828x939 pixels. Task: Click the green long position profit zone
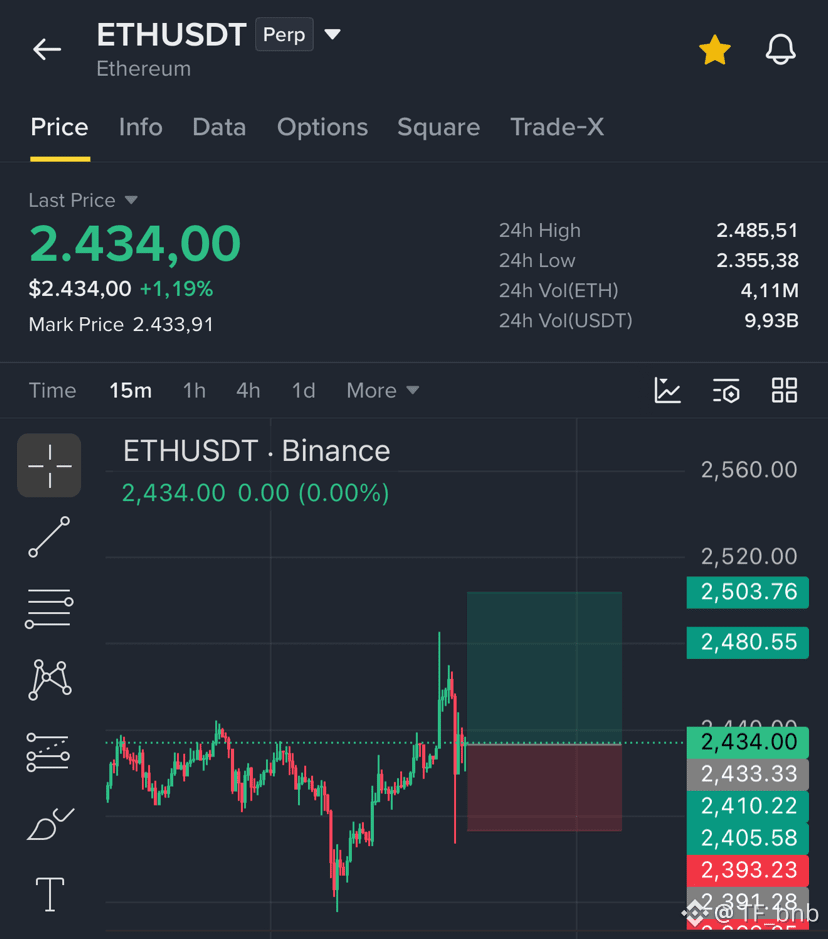click(x=544, y=668)
